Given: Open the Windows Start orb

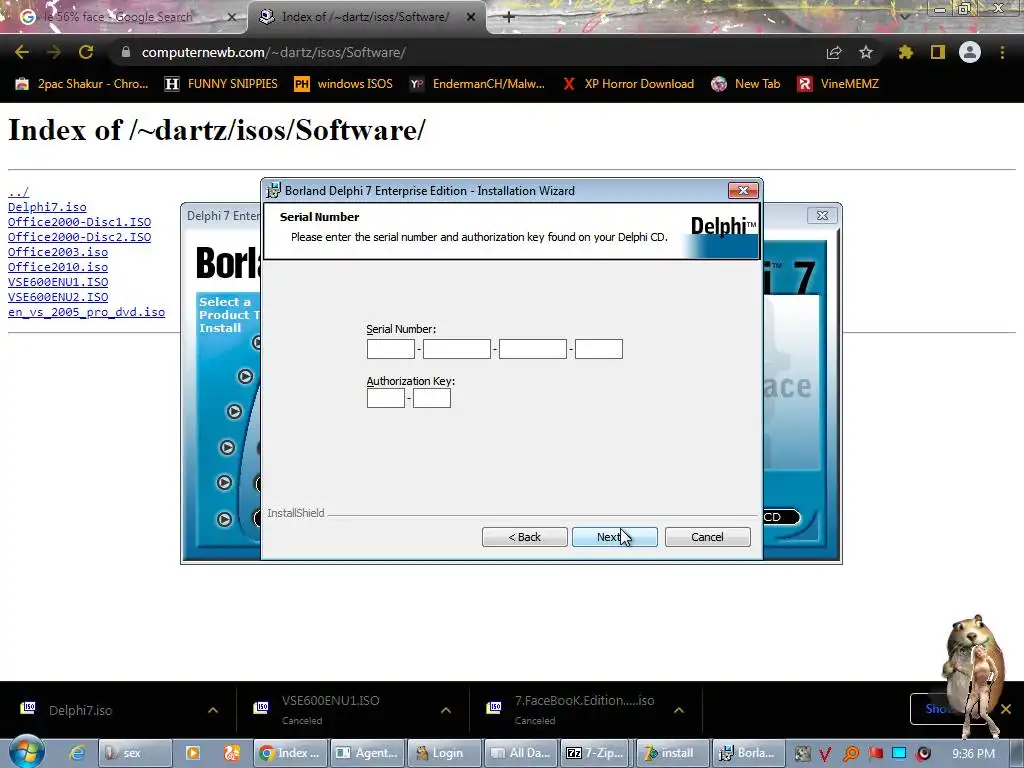Looking at the screenshot, I should pyautogui.click(x=26, y=752).
